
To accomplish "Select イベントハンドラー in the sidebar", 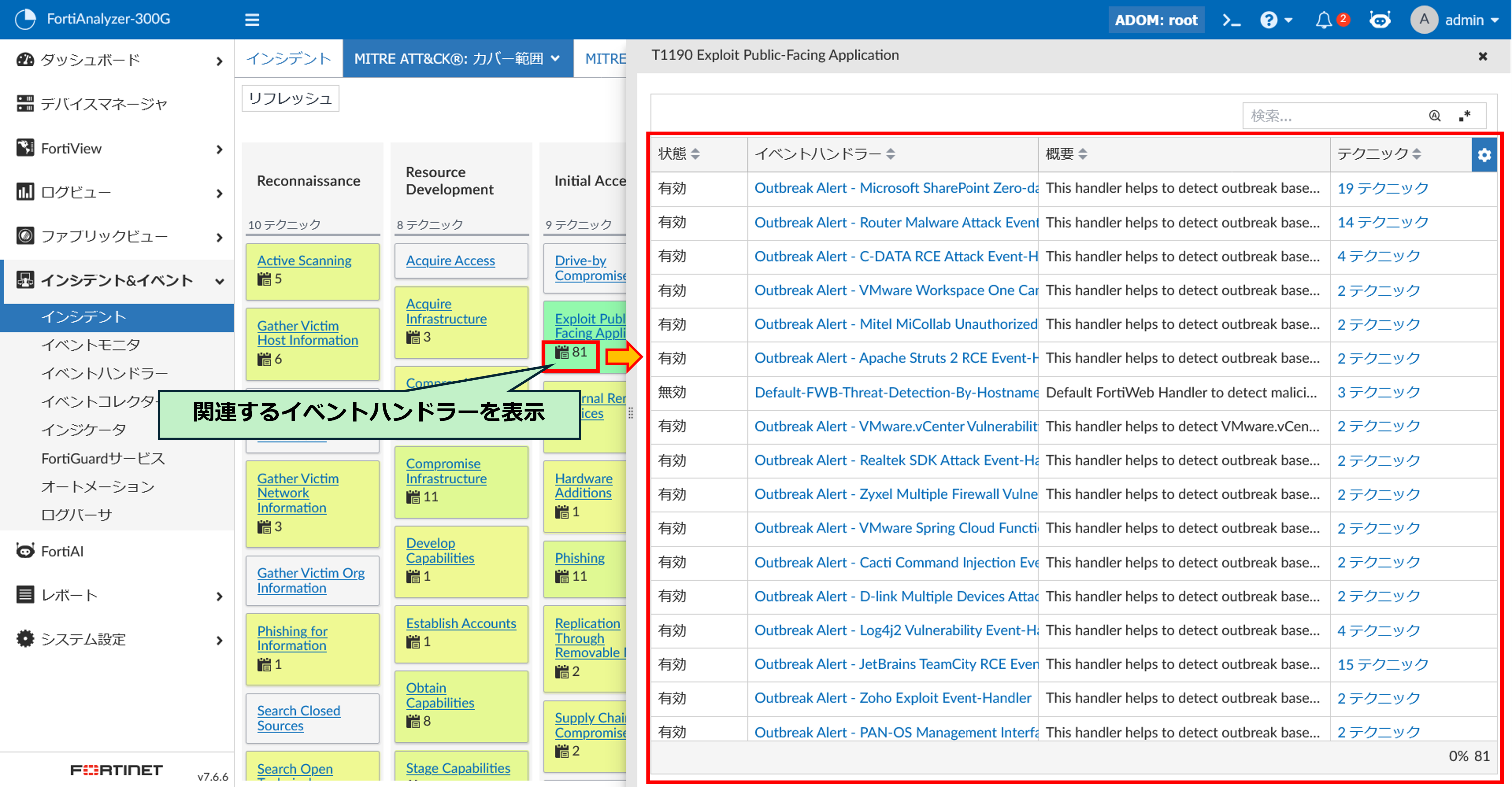I will click(x=104, y=373).
